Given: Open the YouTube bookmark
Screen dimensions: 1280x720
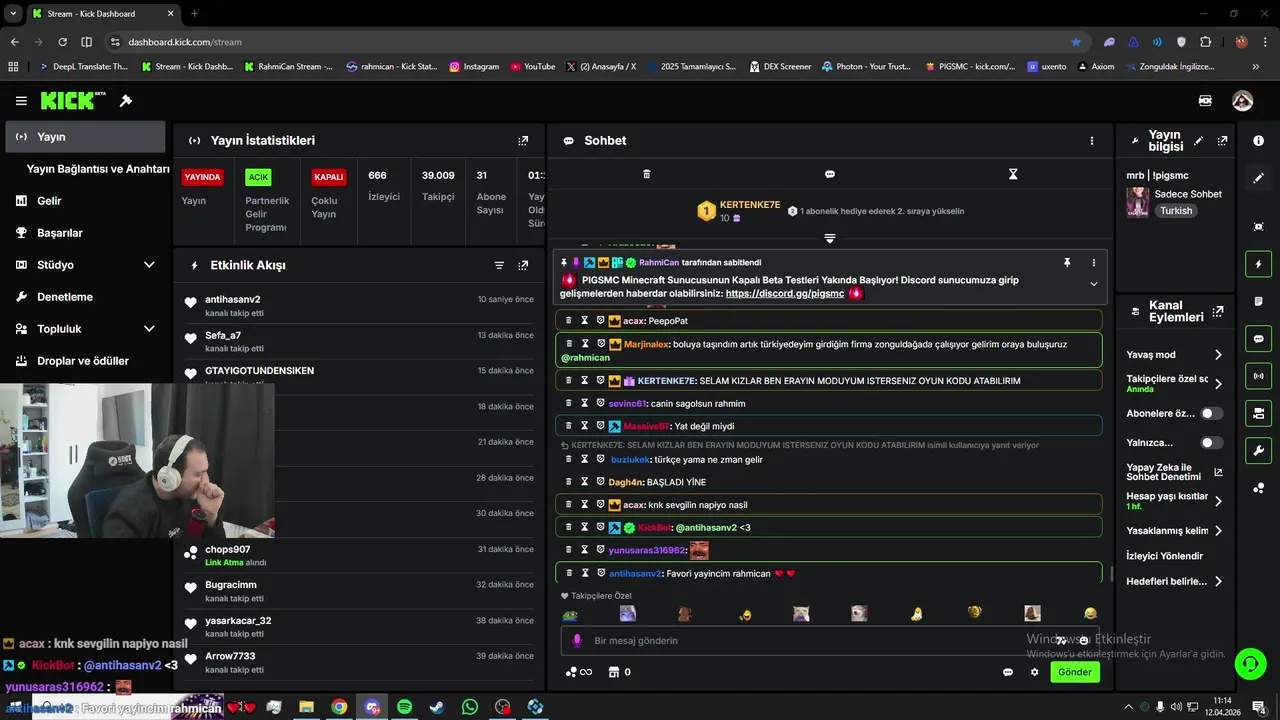Looking at the screenshot, I should 532,67.
